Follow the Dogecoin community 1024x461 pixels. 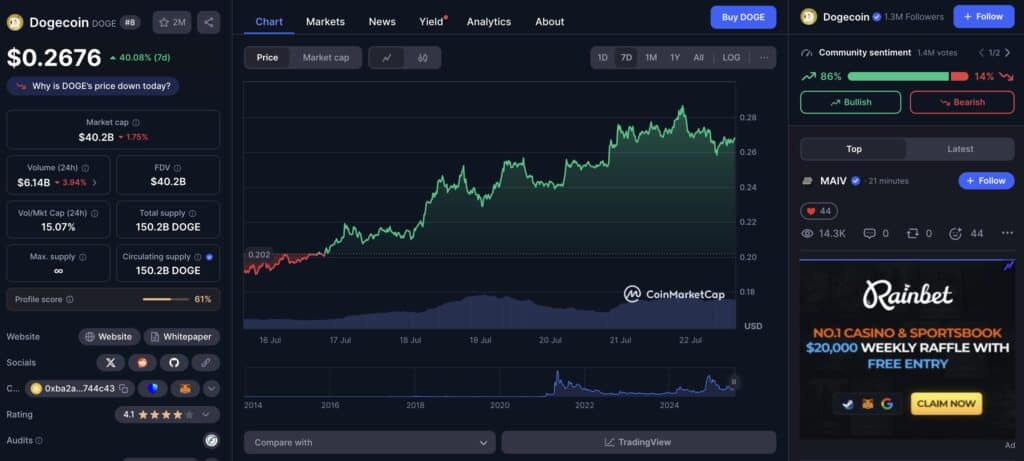click(x=984, y=16)
